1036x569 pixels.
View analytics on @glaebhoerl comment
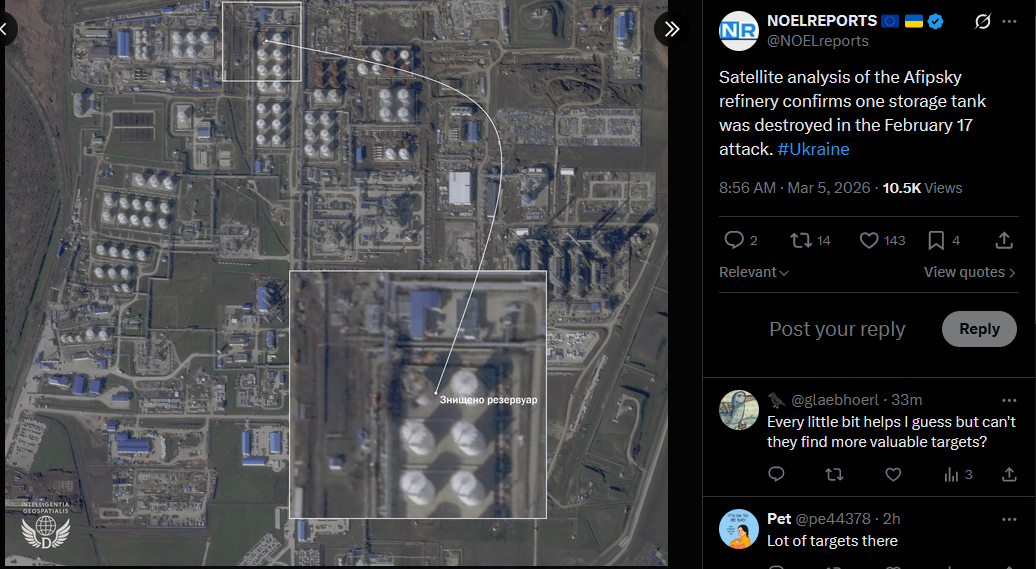click(958, 474)
